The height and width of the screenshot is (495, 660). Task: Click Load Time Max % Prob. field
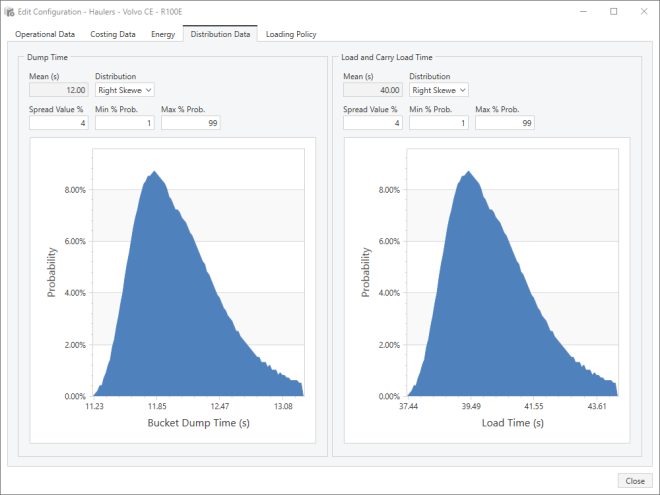pos(504,123)
